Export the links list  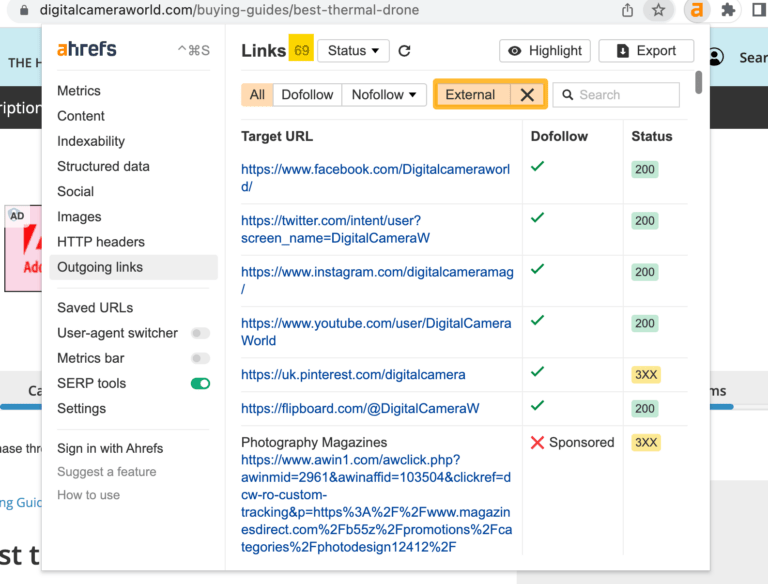point(646,51)
